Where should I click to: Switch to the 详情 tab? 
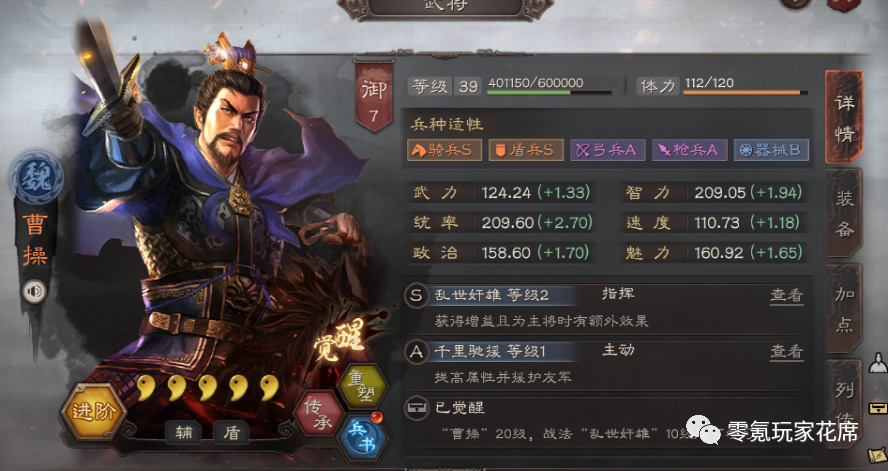[844, 118]
